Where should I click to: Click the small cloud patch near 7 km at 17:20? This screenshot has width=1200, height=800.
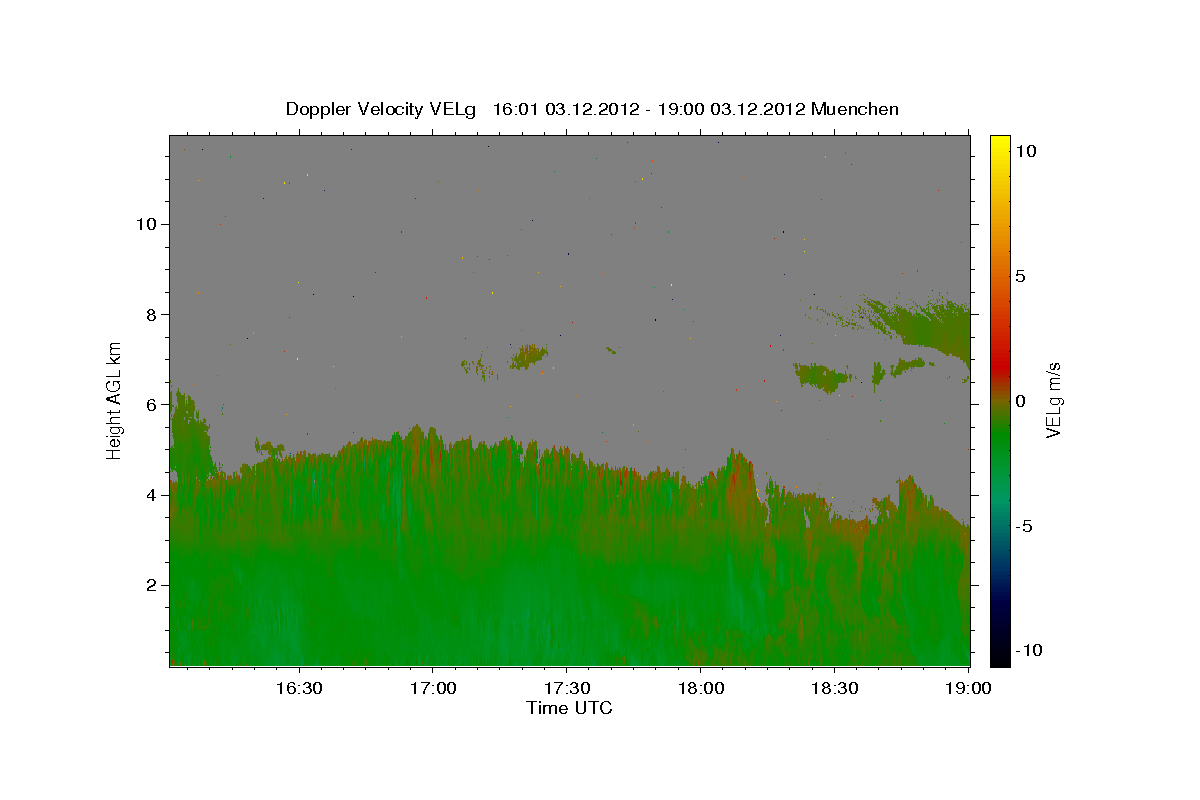tap(529, 356)
